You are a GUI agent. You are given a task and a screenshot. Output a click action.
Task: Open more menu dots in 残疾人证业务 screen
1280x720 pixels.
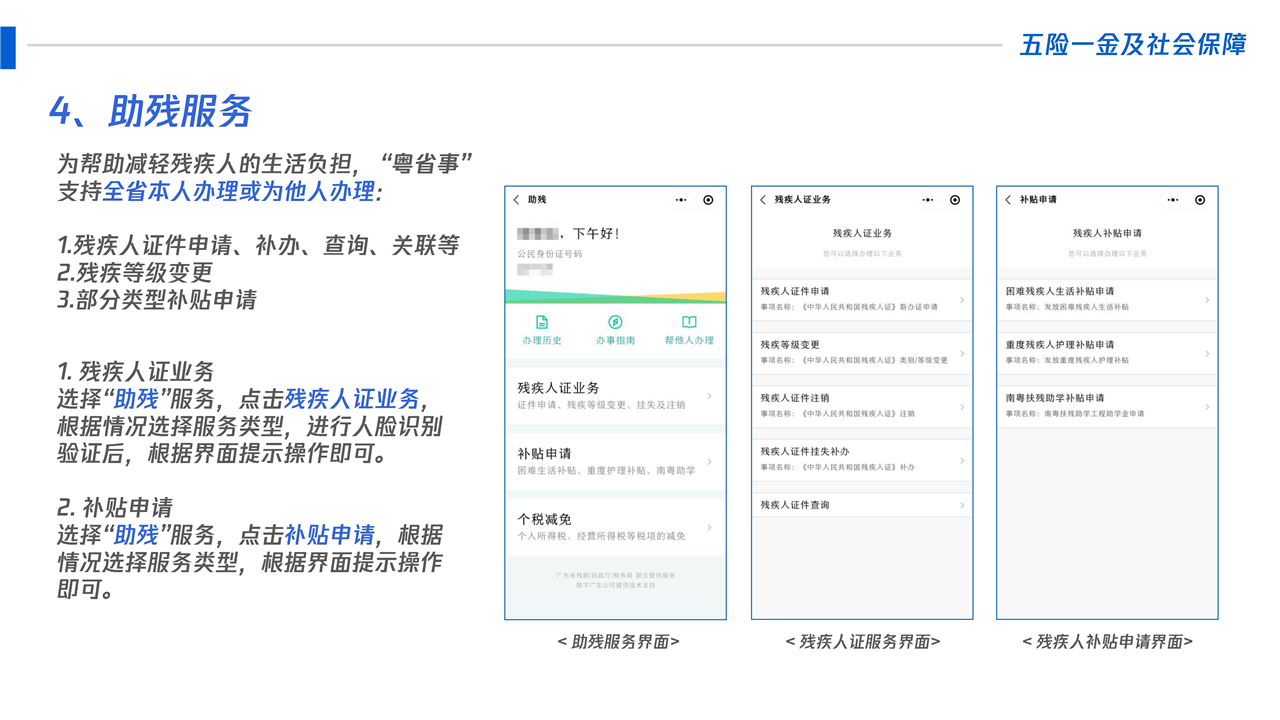927,200
